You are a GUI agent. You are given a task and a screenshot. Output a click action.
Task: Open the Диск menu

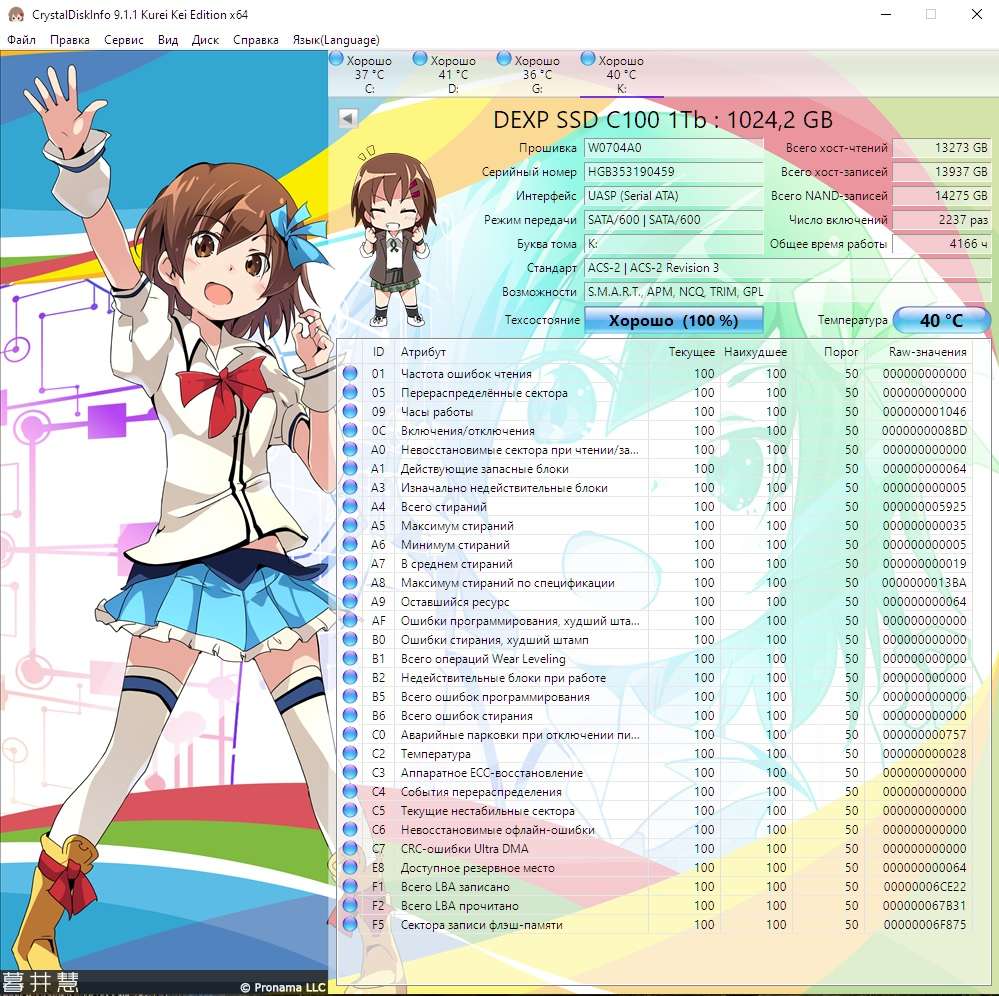(x=205, y=40)
